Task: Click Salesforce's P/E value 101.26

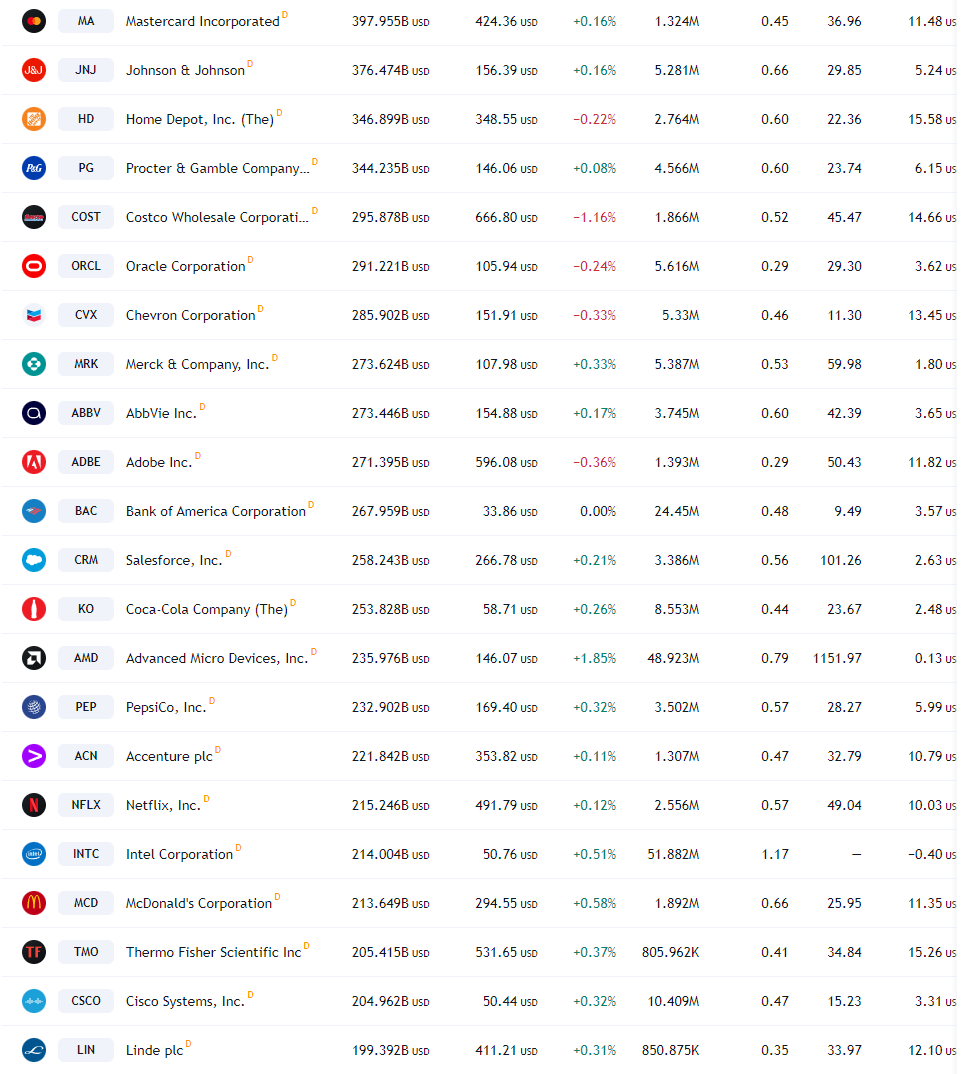Action: coord(841,560)
